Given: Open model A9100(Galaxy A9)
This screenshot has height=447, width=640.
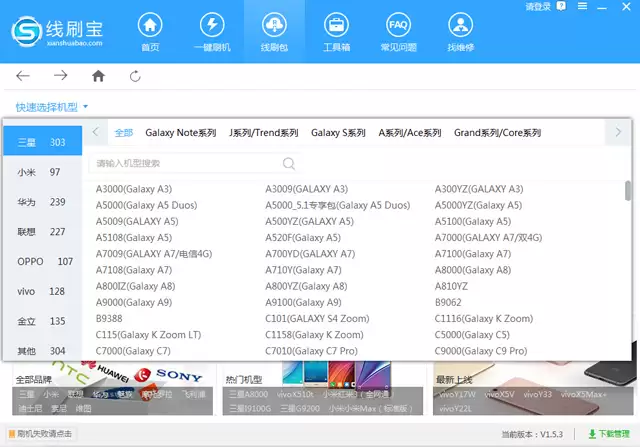Looking at the screenshot, I should [x=303, y=302].
